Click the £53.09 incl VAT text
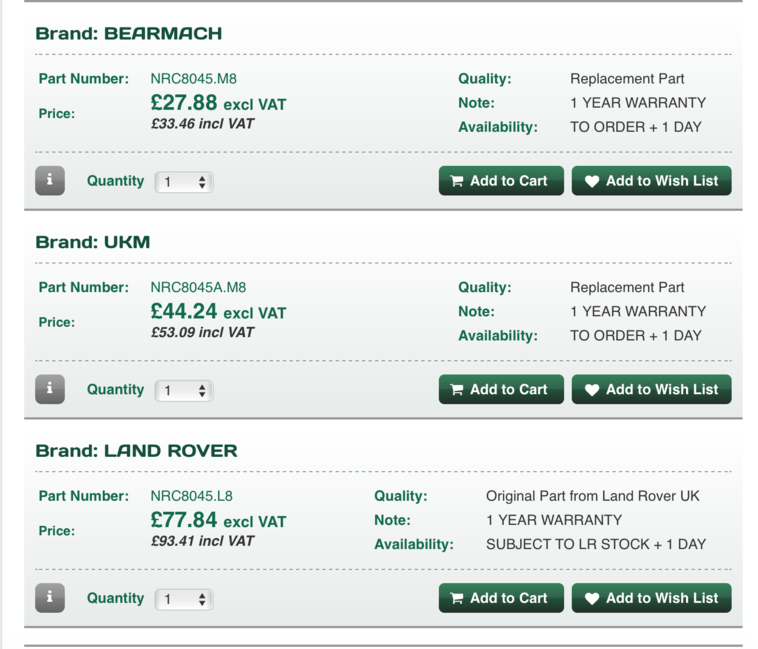Viewport: 758px width, 649px height. [x=203, y=332]
